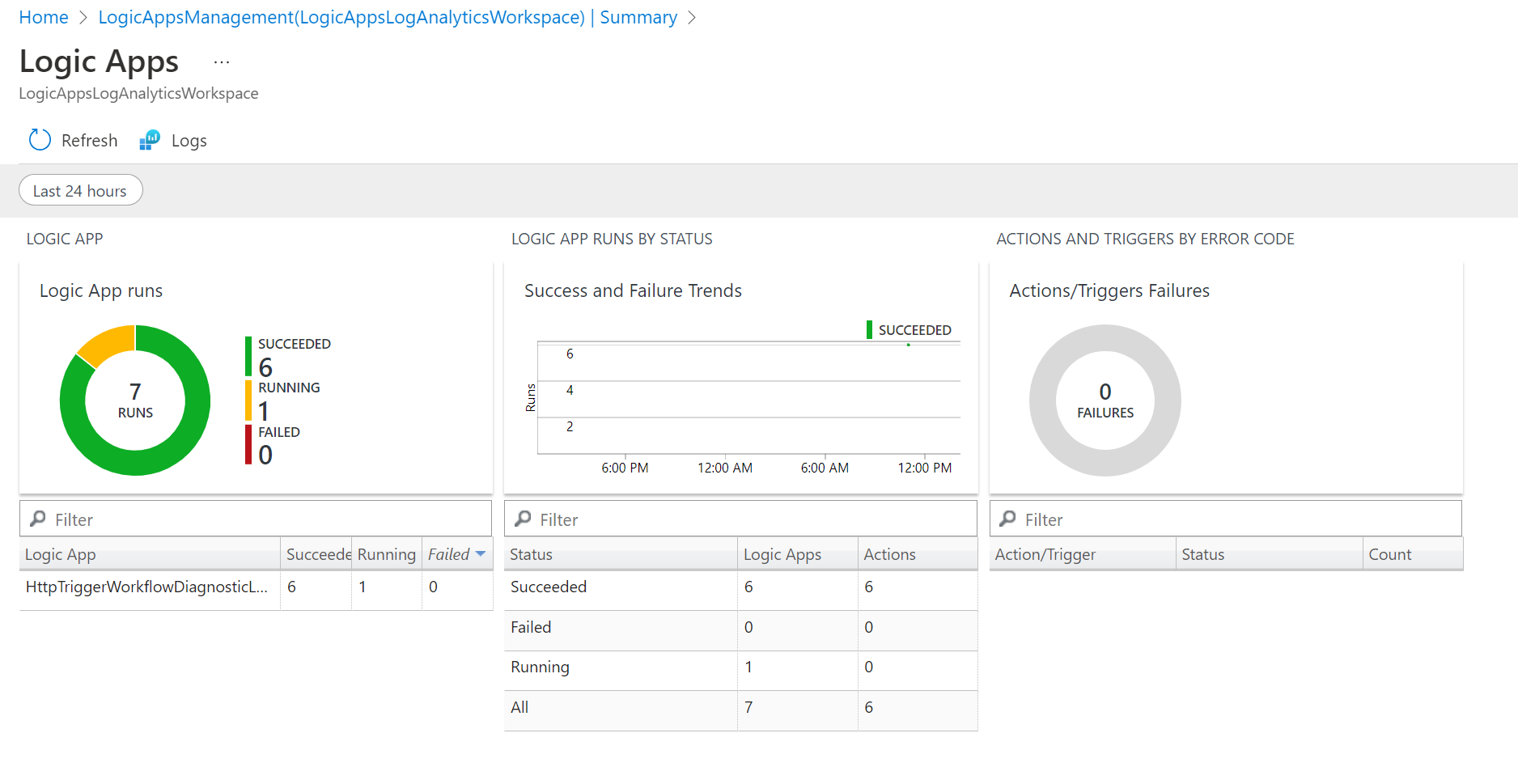The width and height of the screenshot is (1518, 784).
Task: Click the magnifier icon in Action/Trigger filter
Action: 1008,519
